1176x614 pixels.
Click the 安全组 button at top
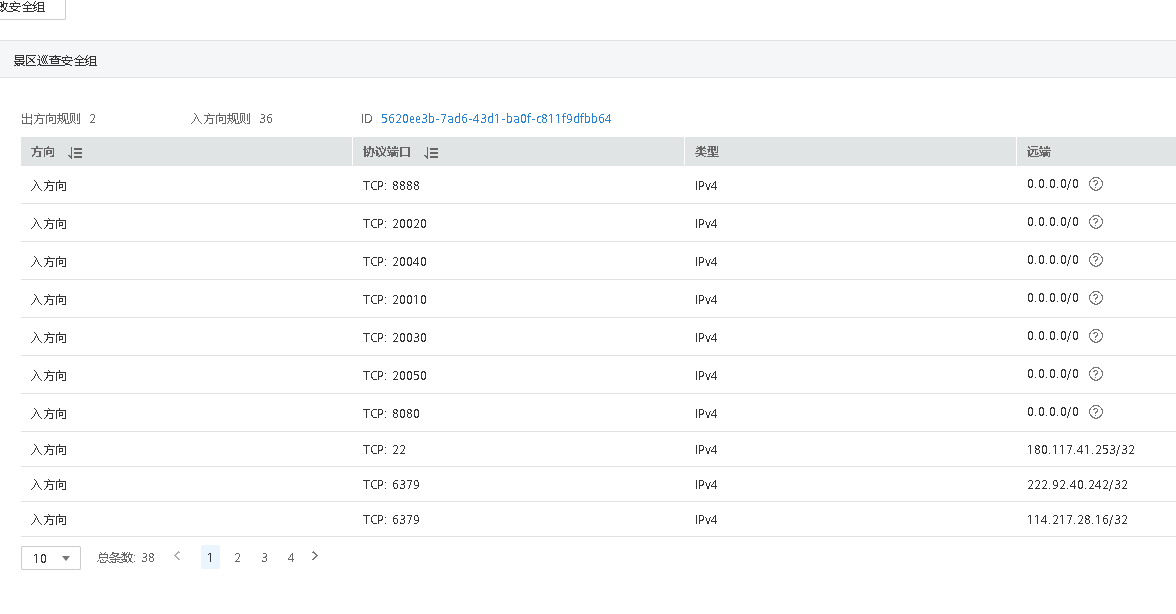30,8
